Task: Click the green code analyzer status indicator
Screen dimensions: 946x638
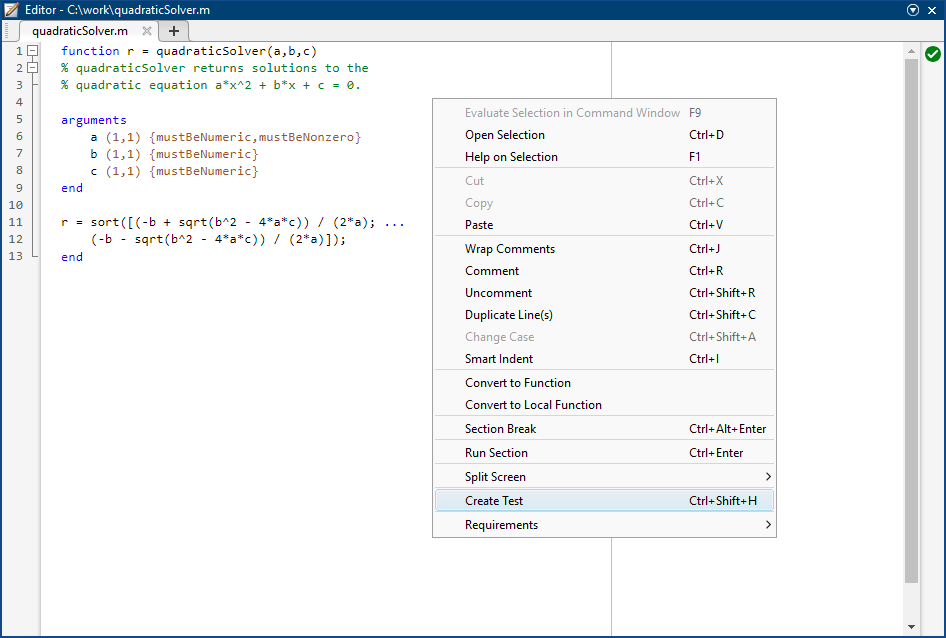Action: click(933, 55)
